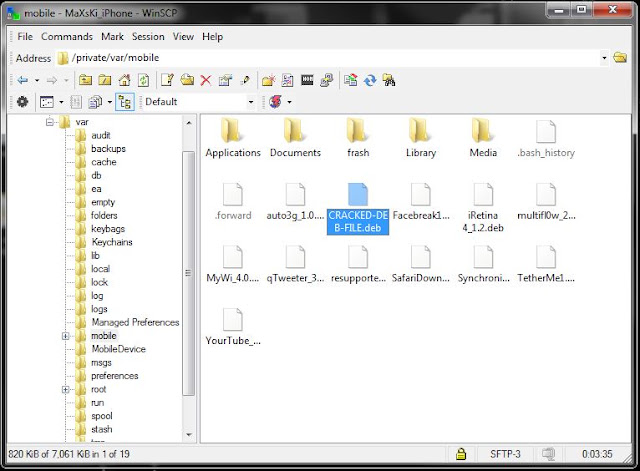Viewport: 640px width, 471px height.
Task: Open the session icon dropdown arrow
Action: click(x=289, y=102)
